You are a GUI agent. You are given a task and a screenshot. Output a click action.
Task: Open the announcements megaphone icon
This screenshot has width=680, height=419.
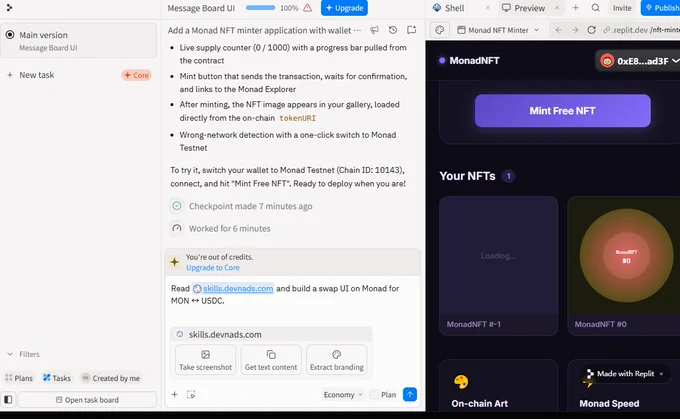click(374, 30)
